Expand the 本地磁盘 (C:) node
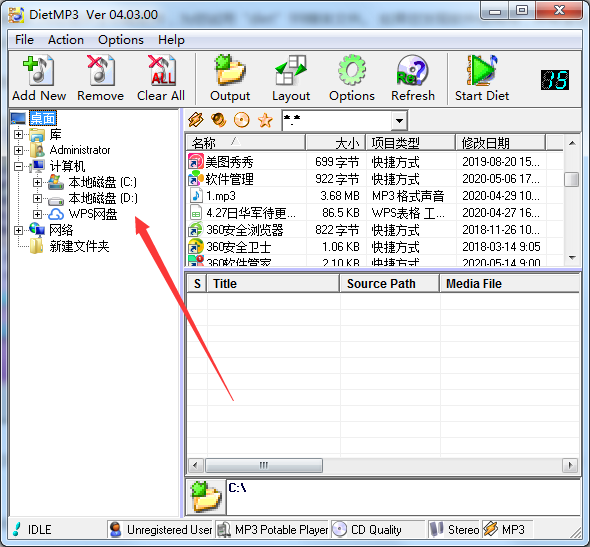 tap(37, 182)
